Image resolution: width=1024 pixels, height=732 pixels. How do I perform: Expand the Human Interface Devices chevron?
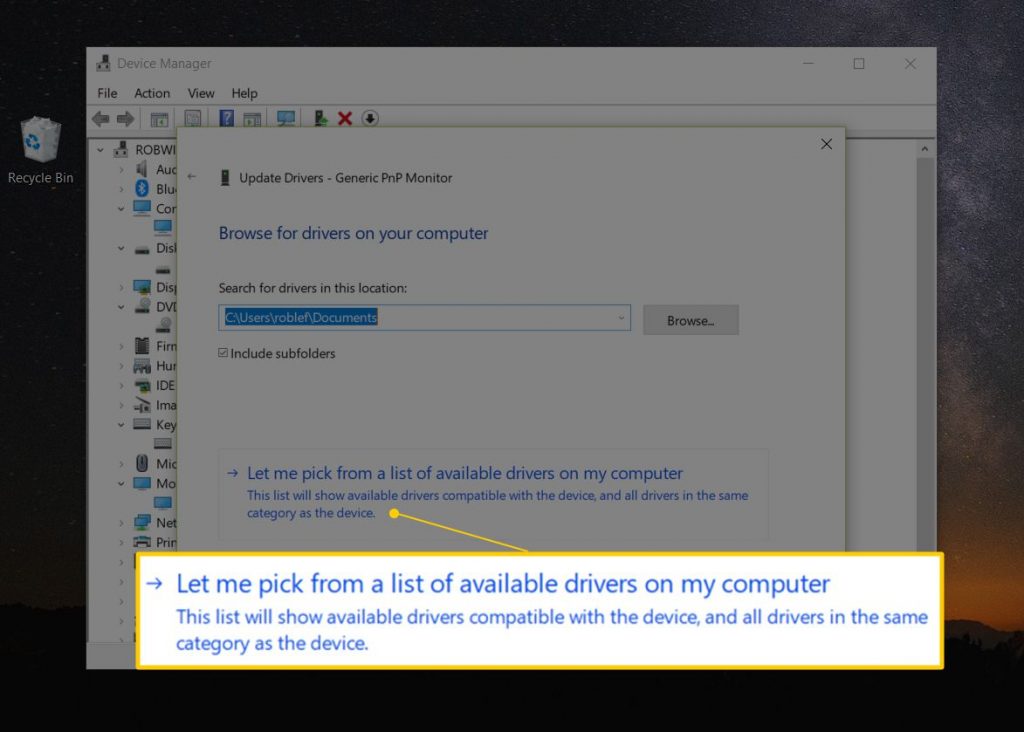point(121,366)
